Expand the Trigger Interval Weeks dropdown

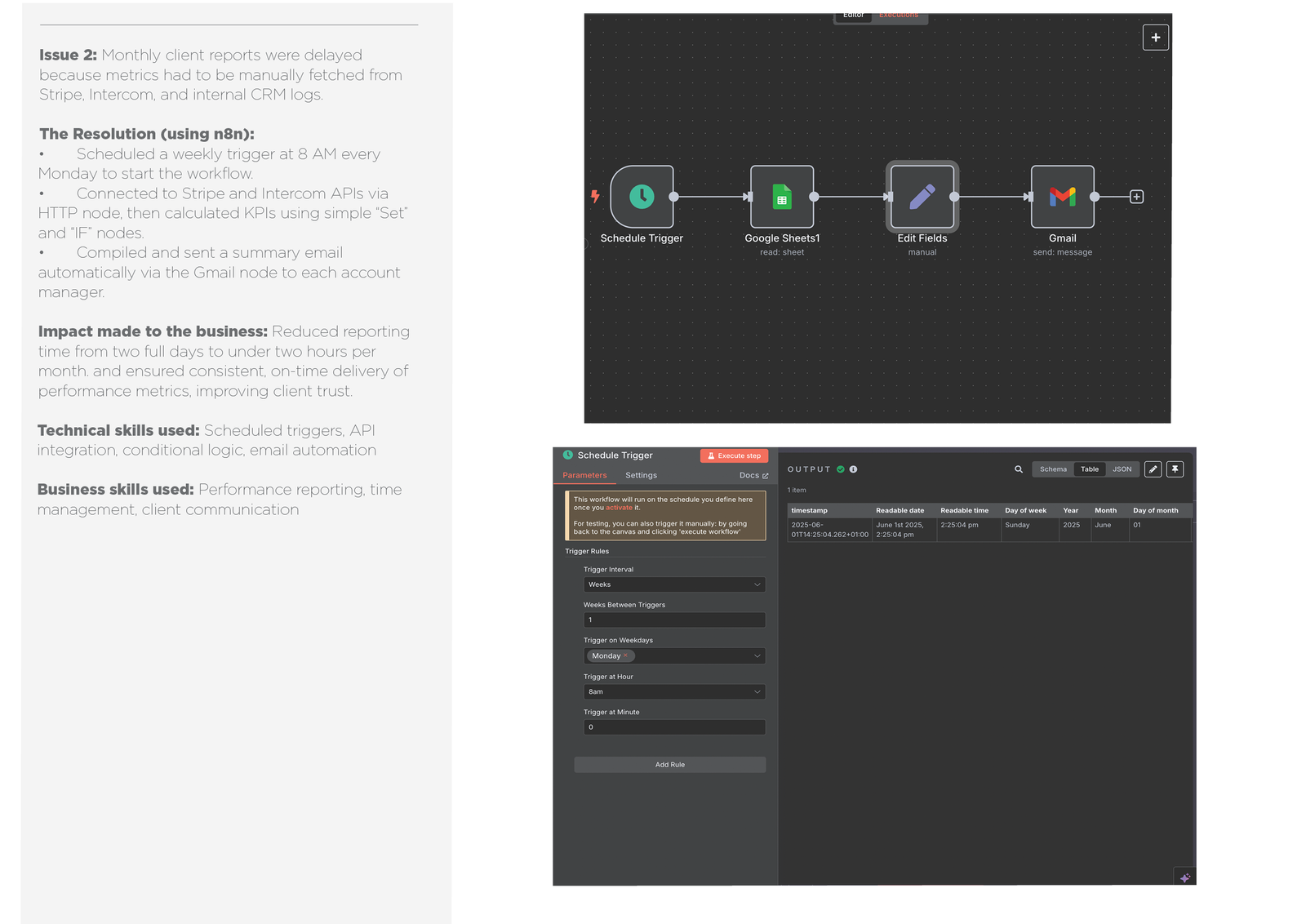point(674,584)
